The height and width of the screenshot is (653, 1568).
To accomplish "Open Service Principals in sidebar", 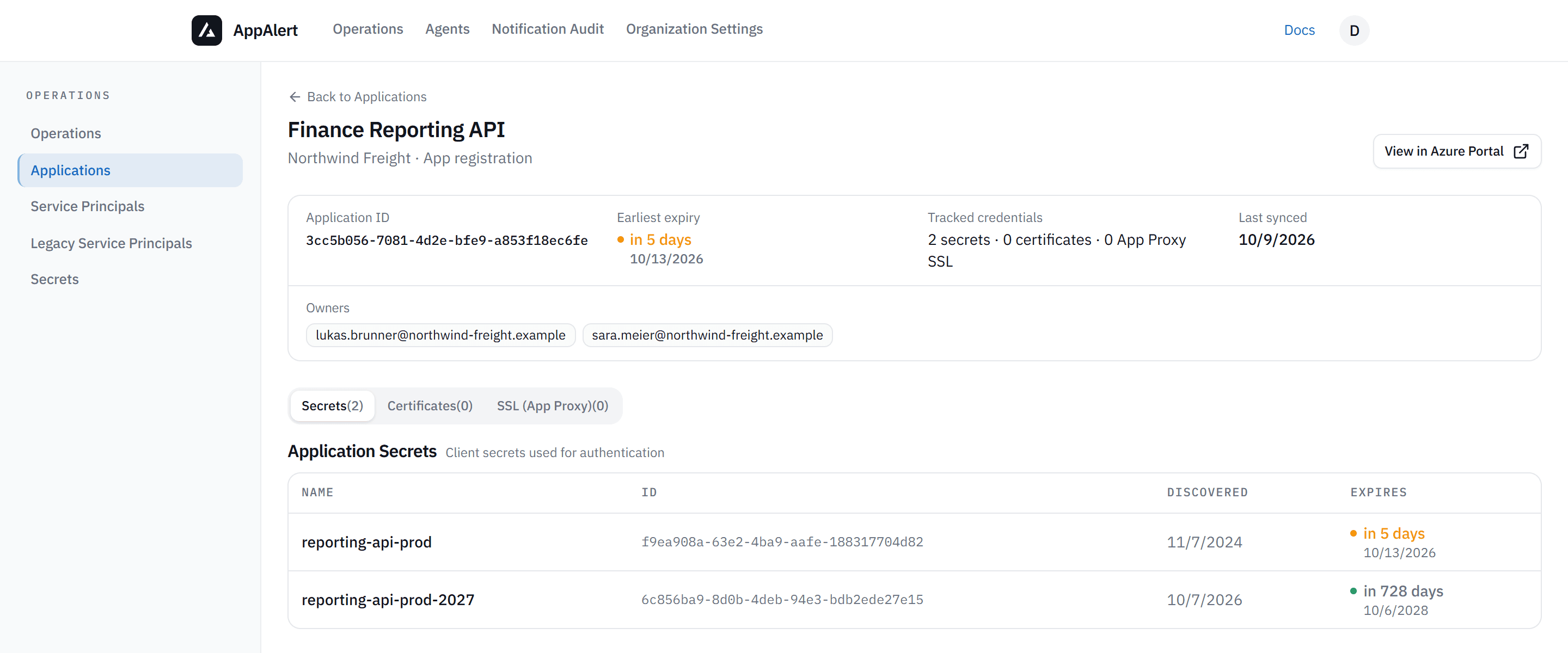I will tap(130, 206).
